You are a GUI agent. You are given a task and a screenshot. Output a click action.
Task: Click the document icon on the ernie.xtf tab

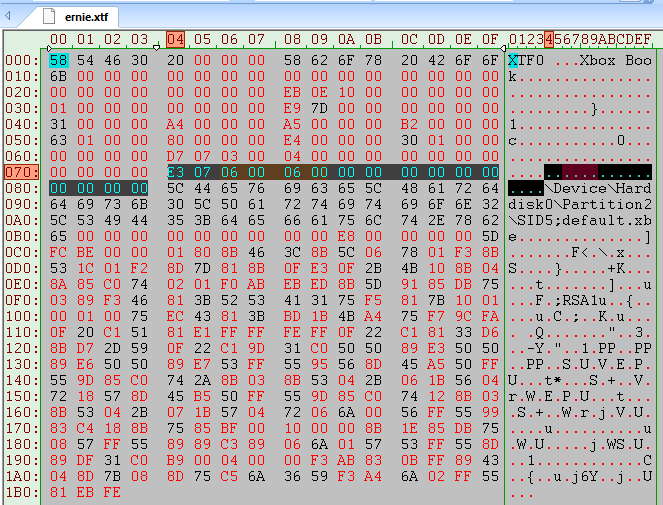49,16
